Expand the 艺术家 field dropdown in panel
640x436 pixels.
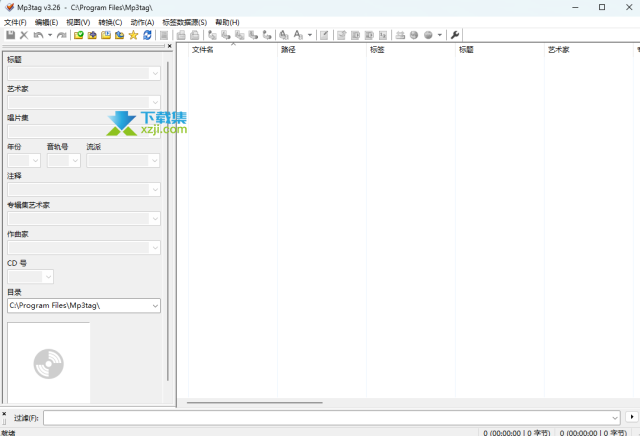point(155,102)
